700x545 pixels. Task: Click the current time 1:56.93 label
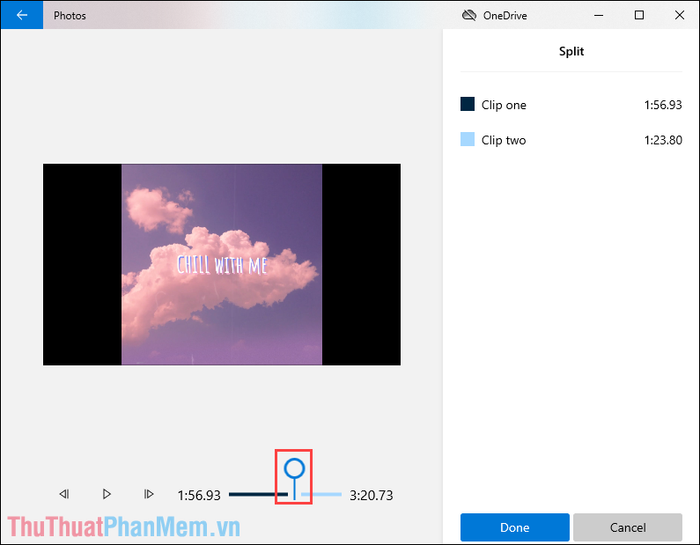pyautogui.click(x=199, y=495)
